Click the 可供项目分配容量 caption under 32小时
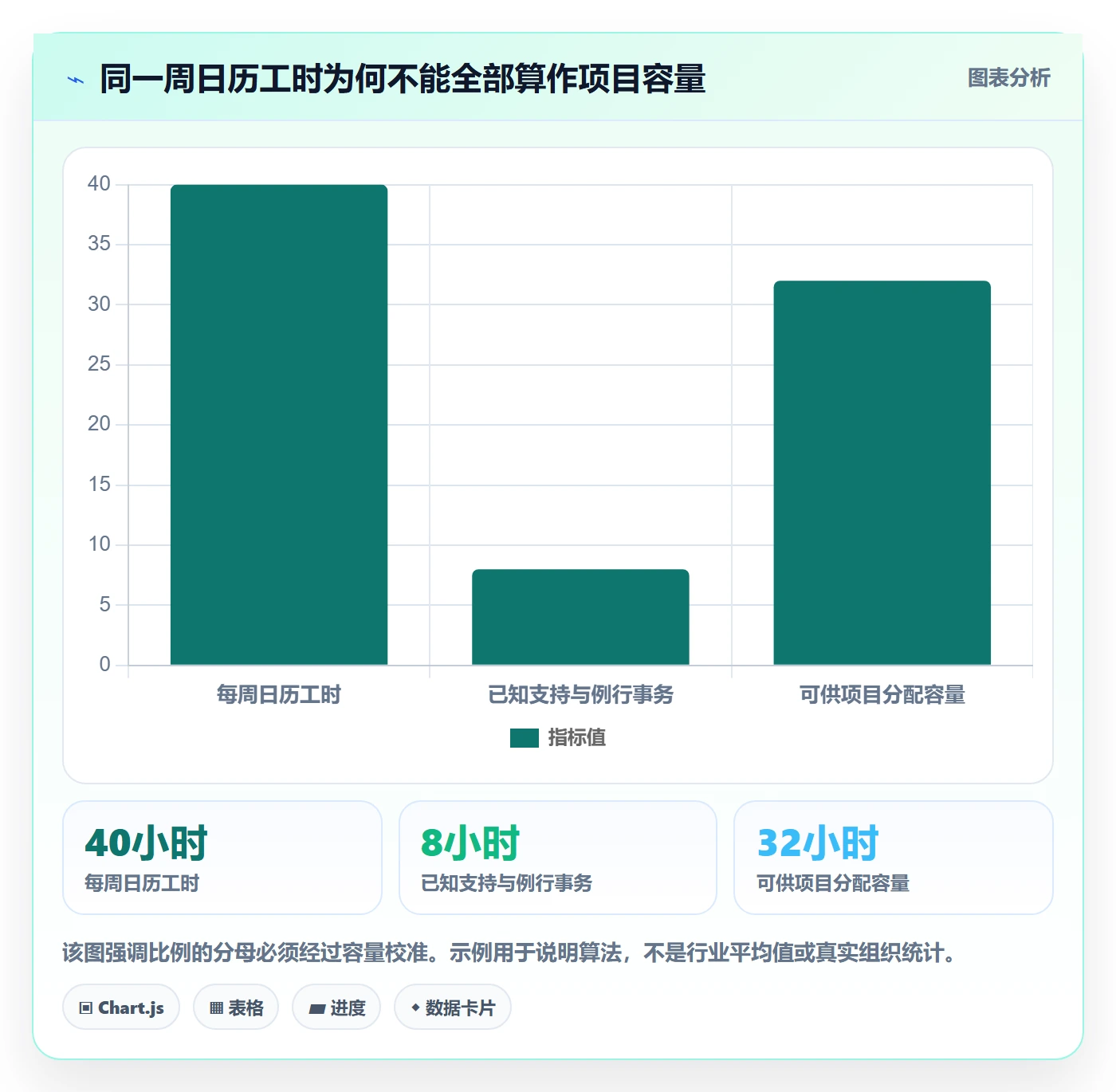This screenshot has height=1092, width=1116. tap(833, 883)
